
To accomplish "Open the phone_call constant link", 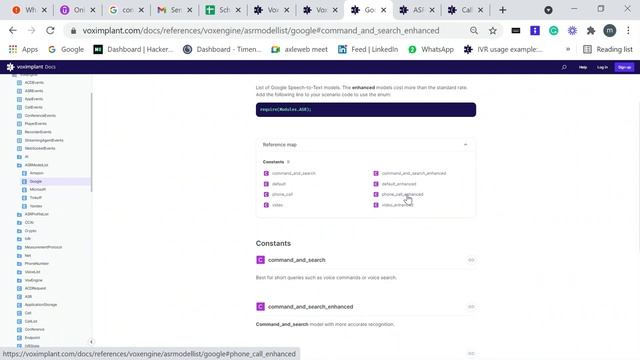I will click(x=282, y=194).
